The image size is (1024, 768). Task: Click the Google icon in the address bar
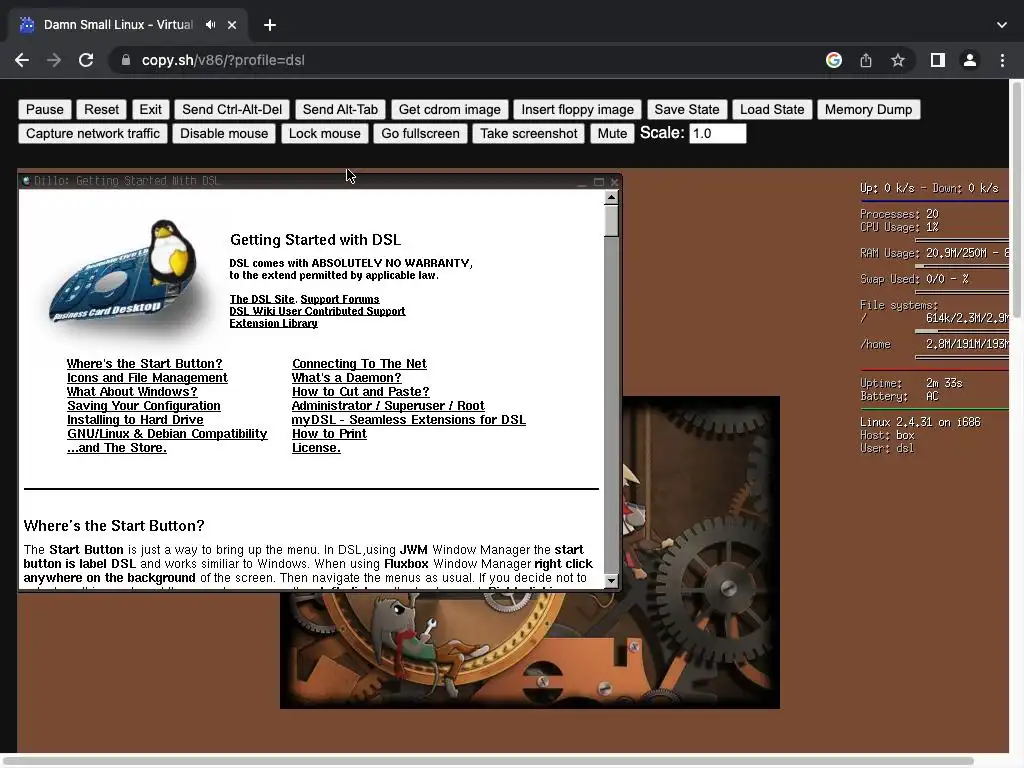833,60
